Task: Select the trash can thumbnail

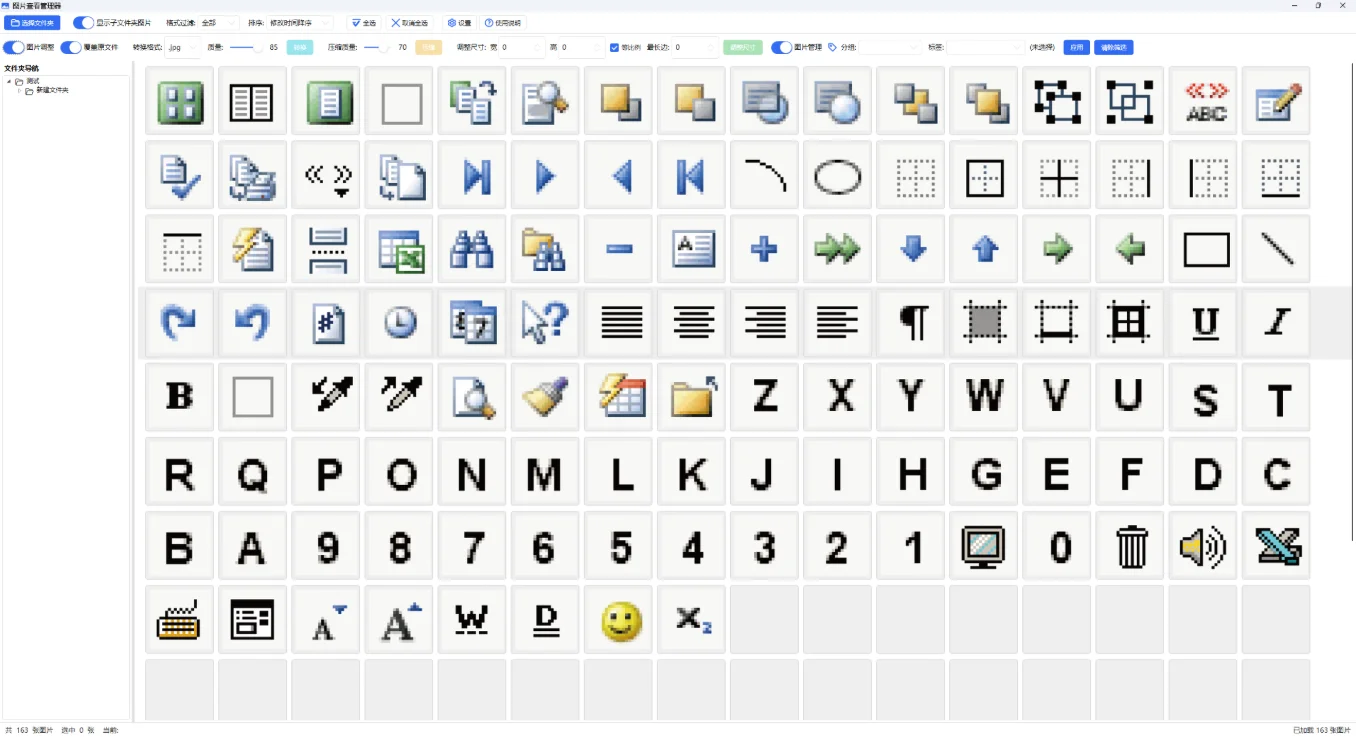Action: pyautogui.click(x=1130, y=546)
